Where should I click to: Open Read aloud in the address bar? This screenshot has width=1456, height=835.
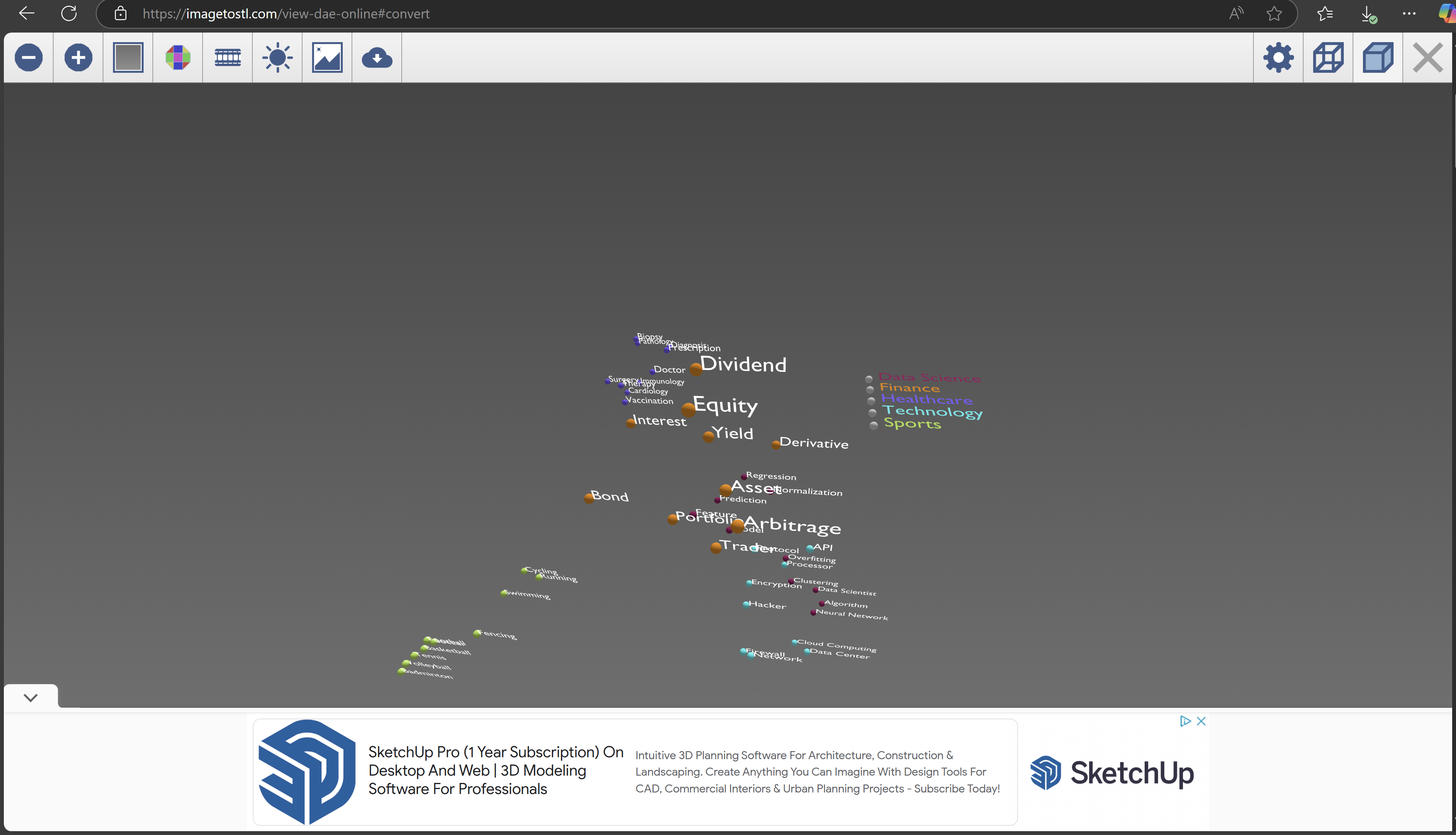1237,13
